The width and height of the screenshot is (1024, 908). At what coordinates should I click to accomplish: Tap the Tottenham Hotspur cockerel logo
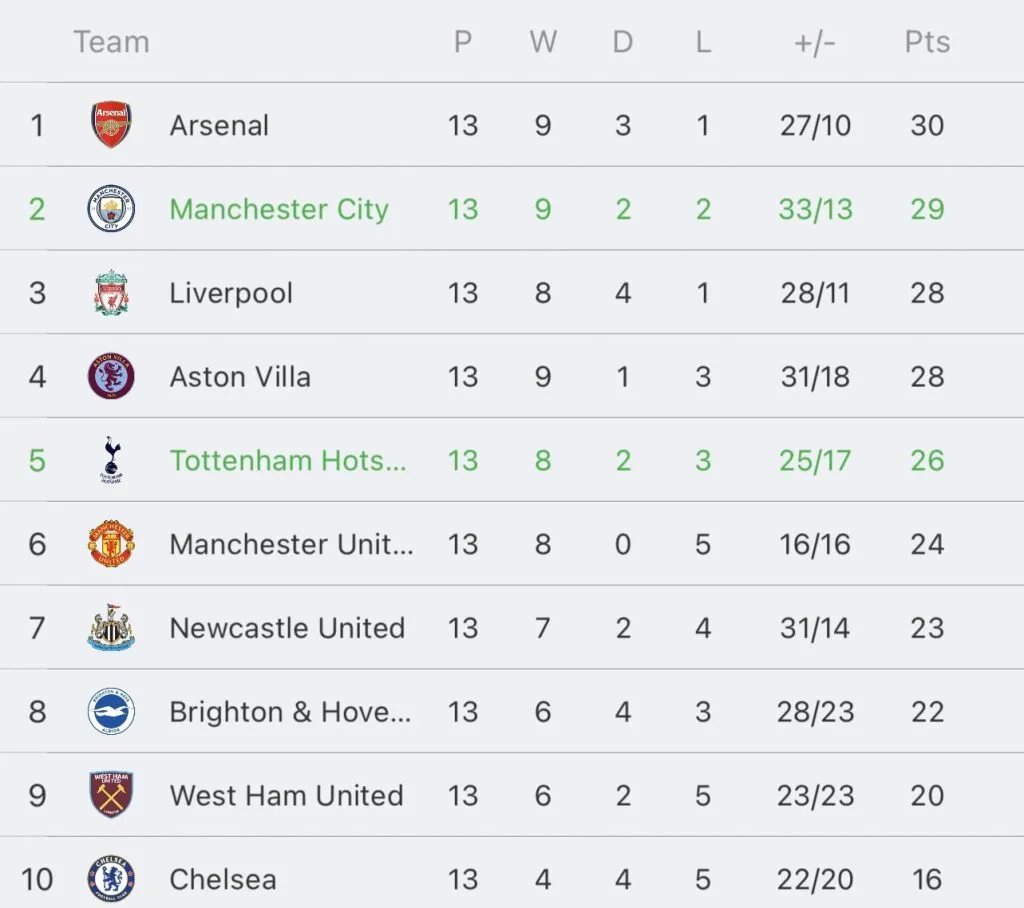tap(111, 460)
